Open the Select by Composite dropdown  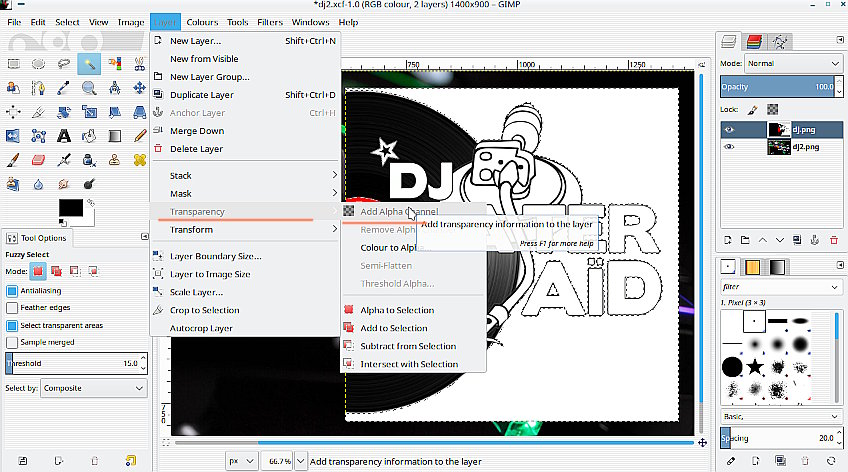[x=92, y=388]
